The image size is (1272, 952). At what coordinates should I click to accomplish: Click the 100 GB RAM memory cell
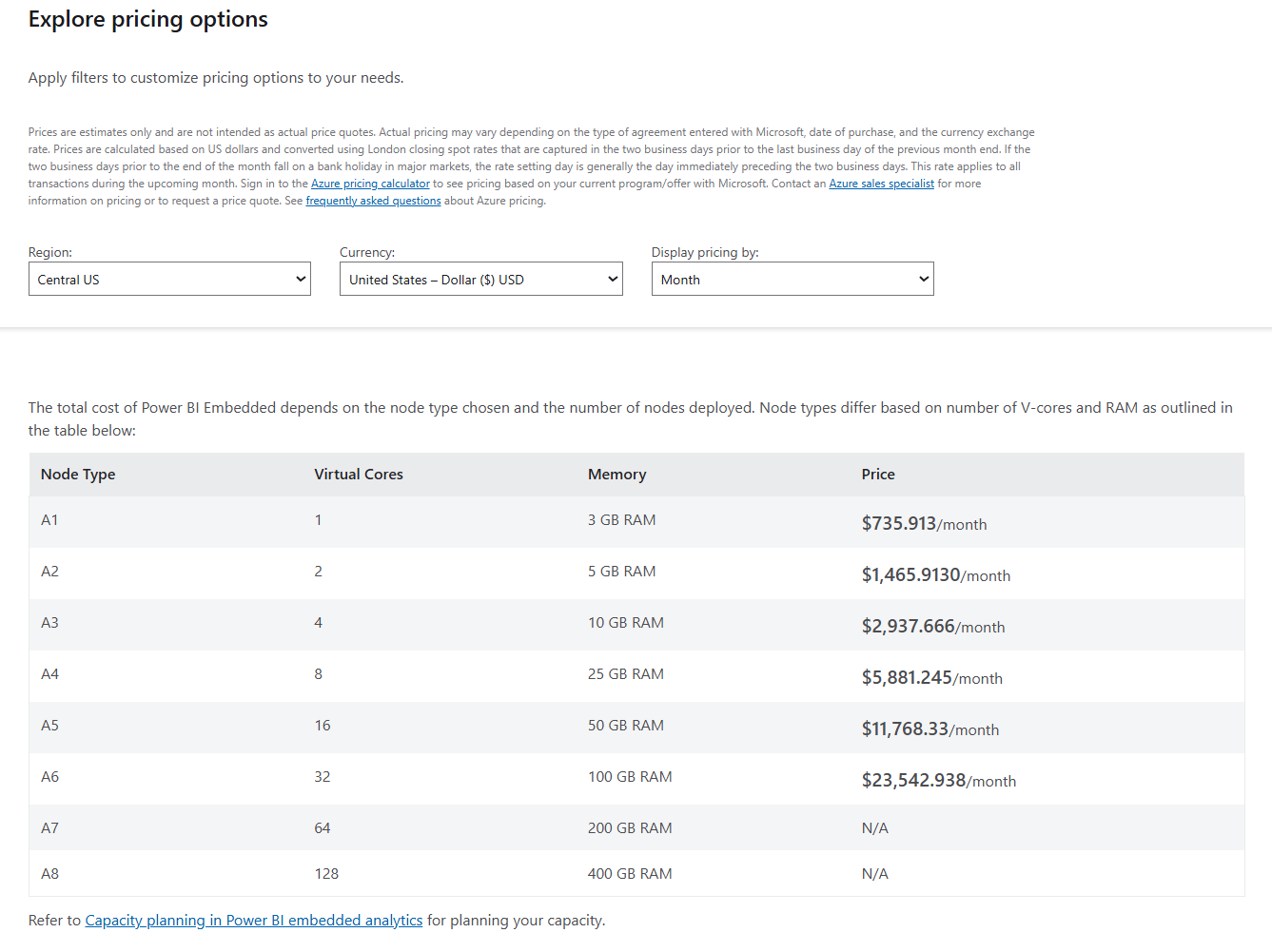click(630, 777)
